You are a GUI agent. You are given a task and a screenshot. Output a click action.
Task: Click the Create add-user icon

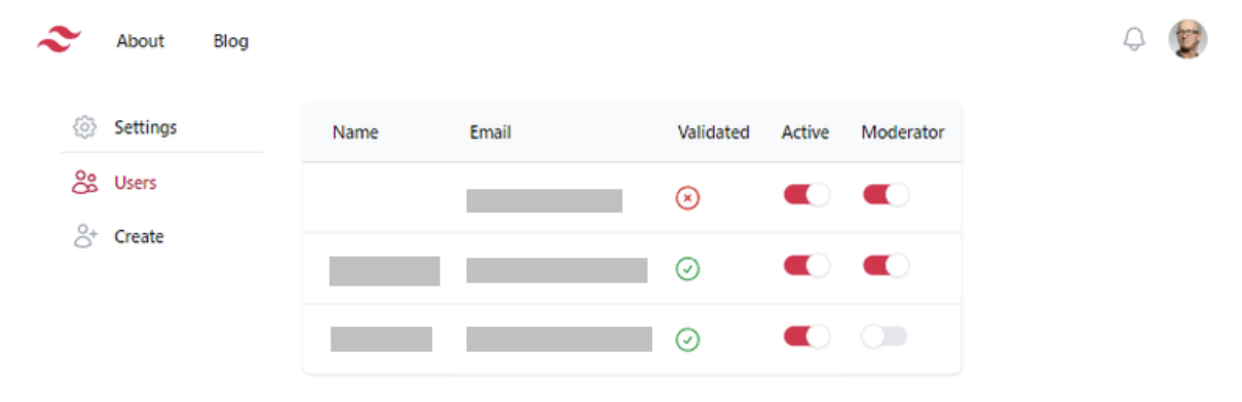click(x=85, y=237)
